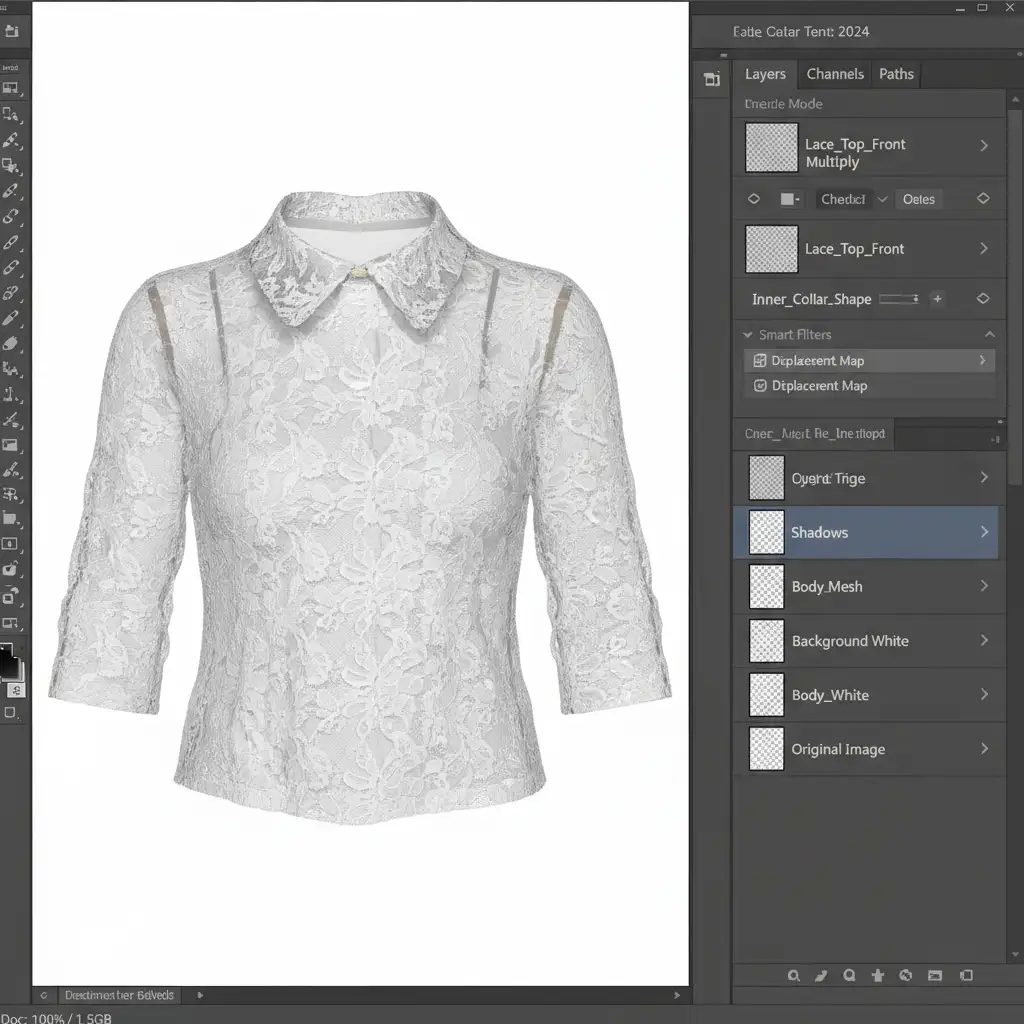Viewport: 1024px width, 1024px height.
Task: Click the collapsed panel icon left of Layers tab
Action: pyautogui.click(x=711, y=80)
